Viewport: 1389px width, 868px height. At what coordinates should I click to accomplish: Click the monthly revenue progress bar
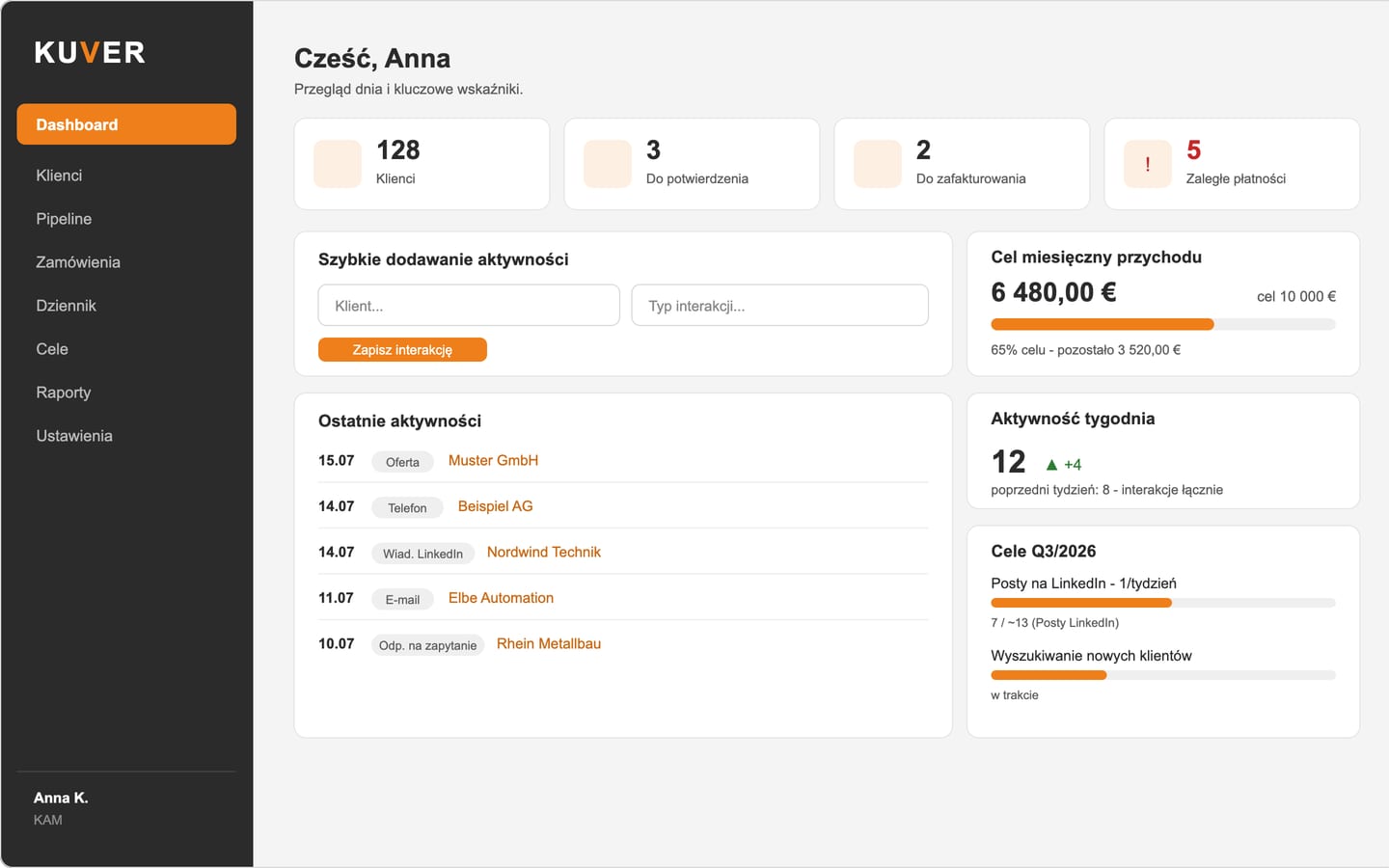[1163, 325]
